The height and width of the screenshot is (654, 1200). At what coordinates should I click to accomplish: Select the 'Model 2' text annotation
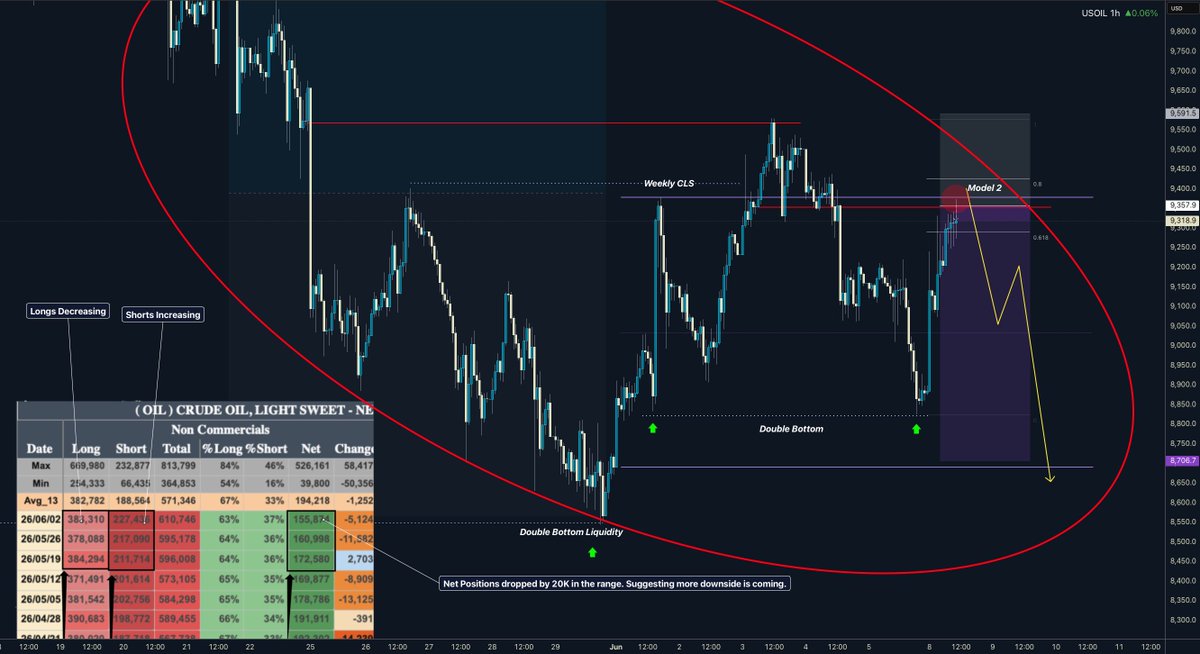point(987,188)
